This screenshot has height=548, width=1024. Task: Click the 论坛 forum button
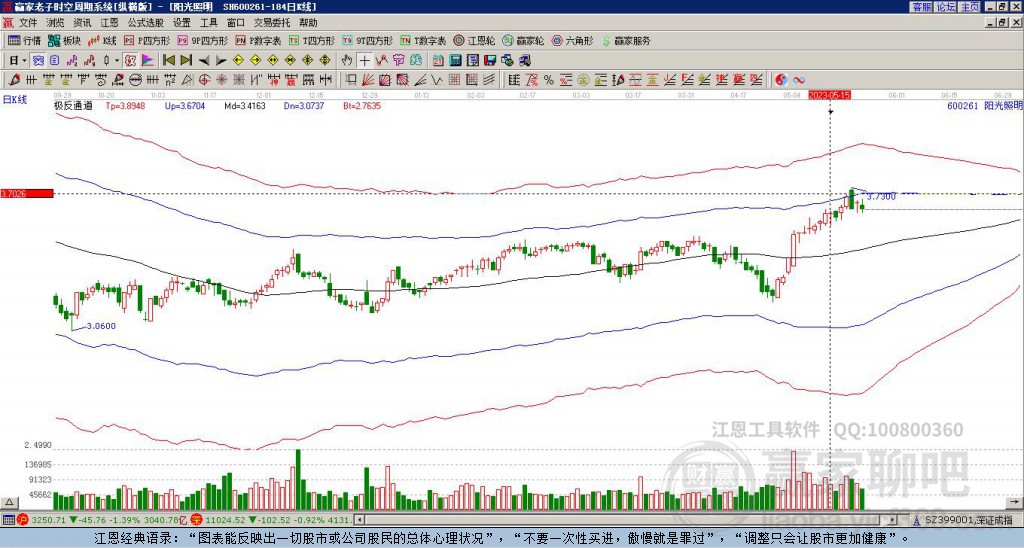(945, 7)
